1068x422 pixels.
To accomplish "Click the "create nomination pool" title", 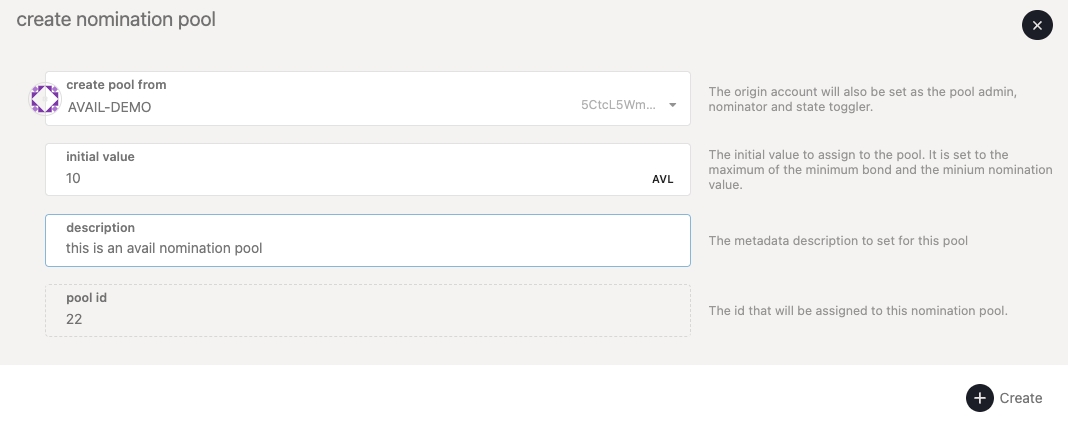I will pos(116,19).
